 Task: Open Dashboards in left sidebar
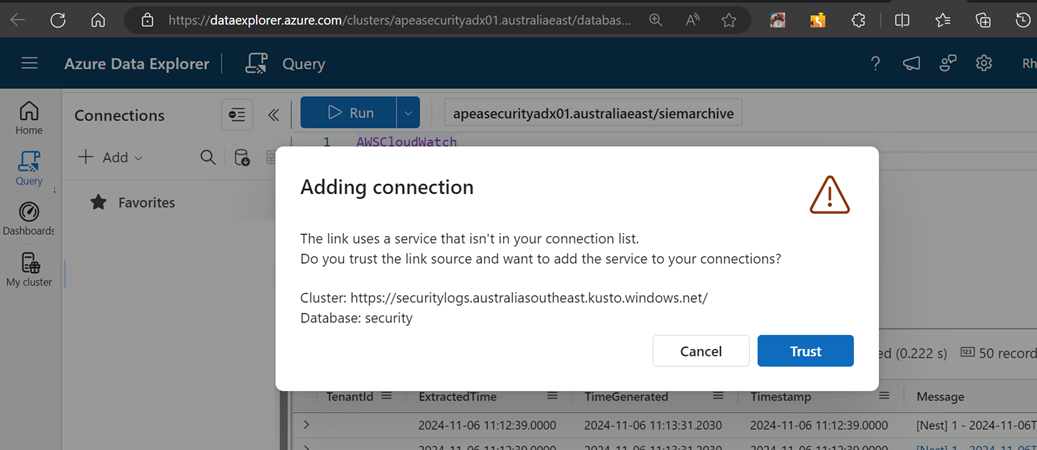[29, 219]
